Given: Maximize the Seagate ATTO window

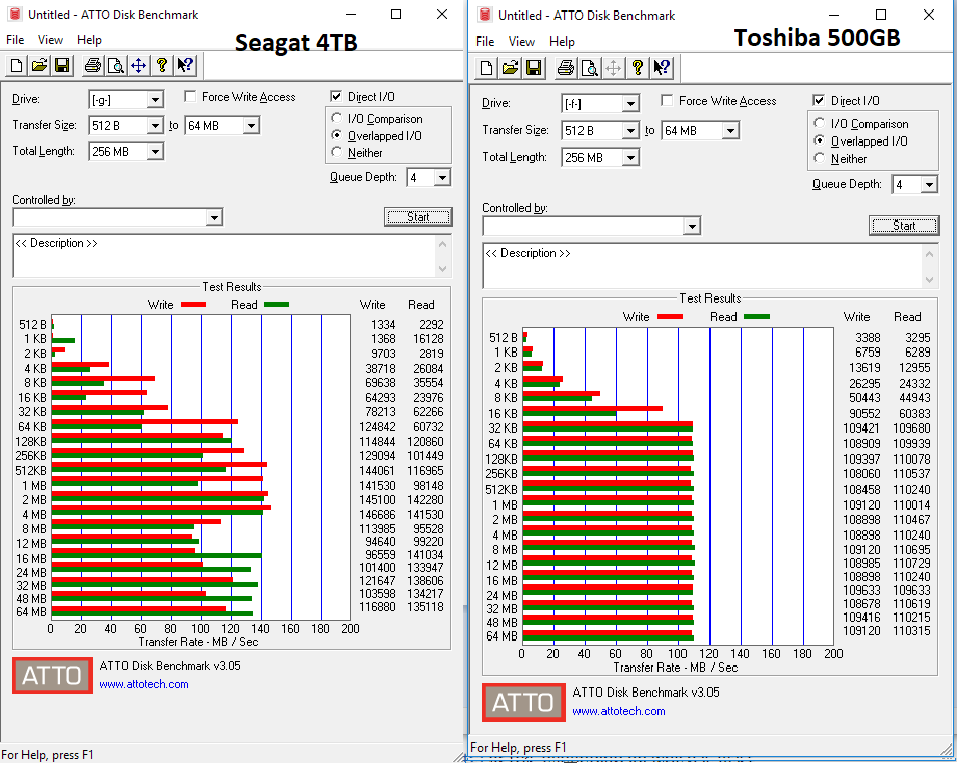Looking at the screenshot, I should tap(396, 14).
